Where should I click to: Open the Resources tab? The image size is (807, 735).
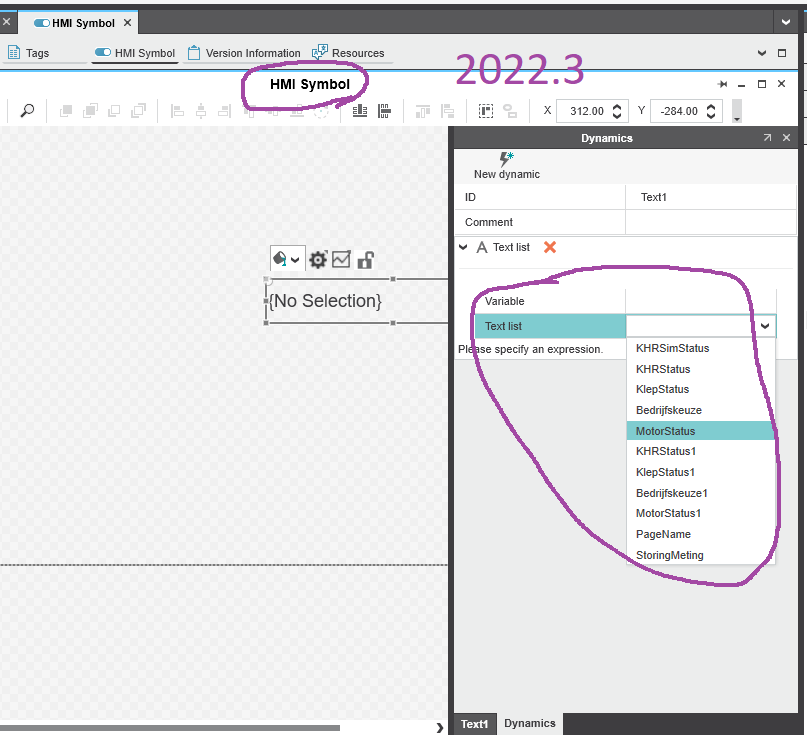pos(349,53)
